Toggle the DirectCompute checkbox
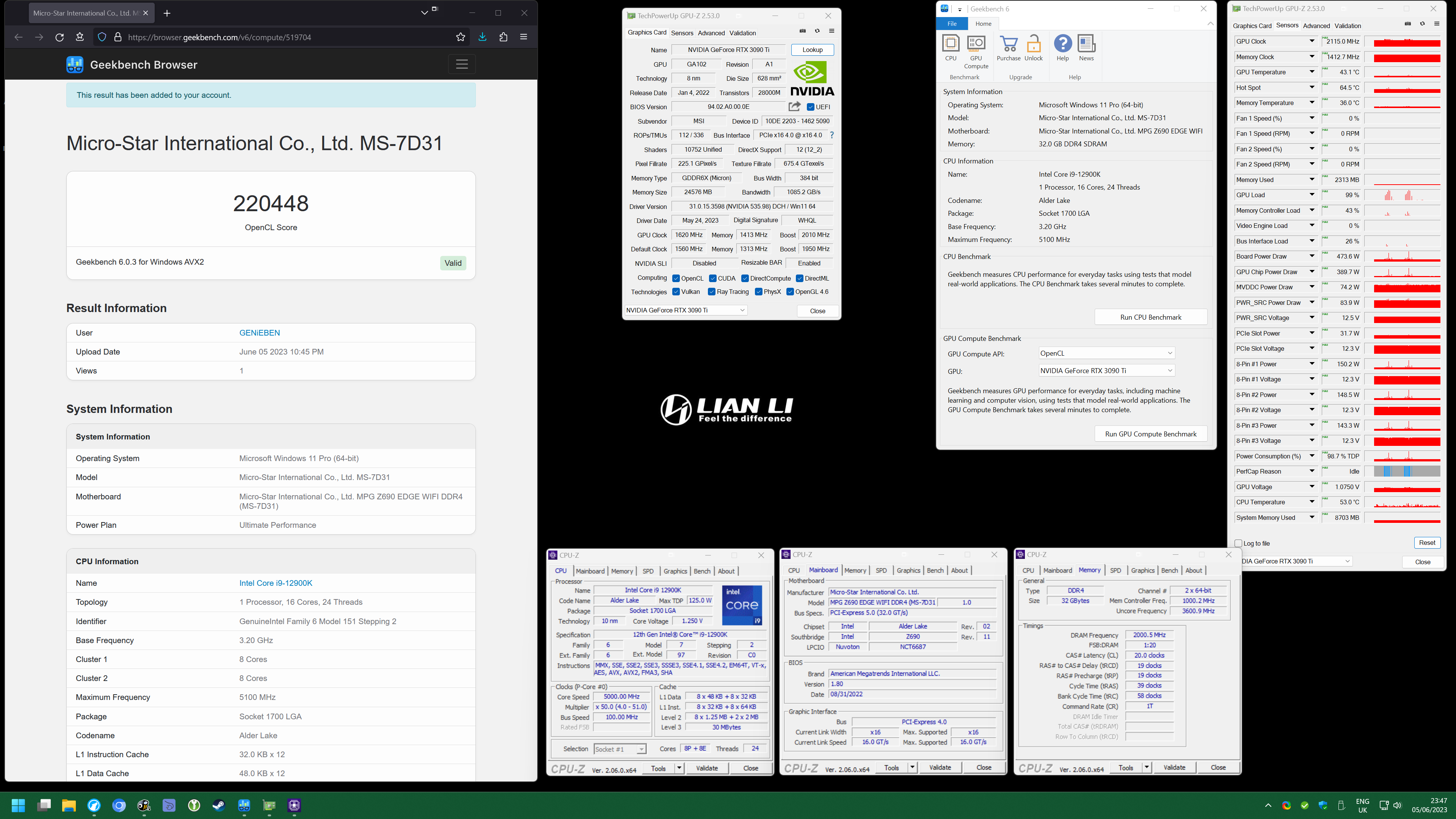 745,278
